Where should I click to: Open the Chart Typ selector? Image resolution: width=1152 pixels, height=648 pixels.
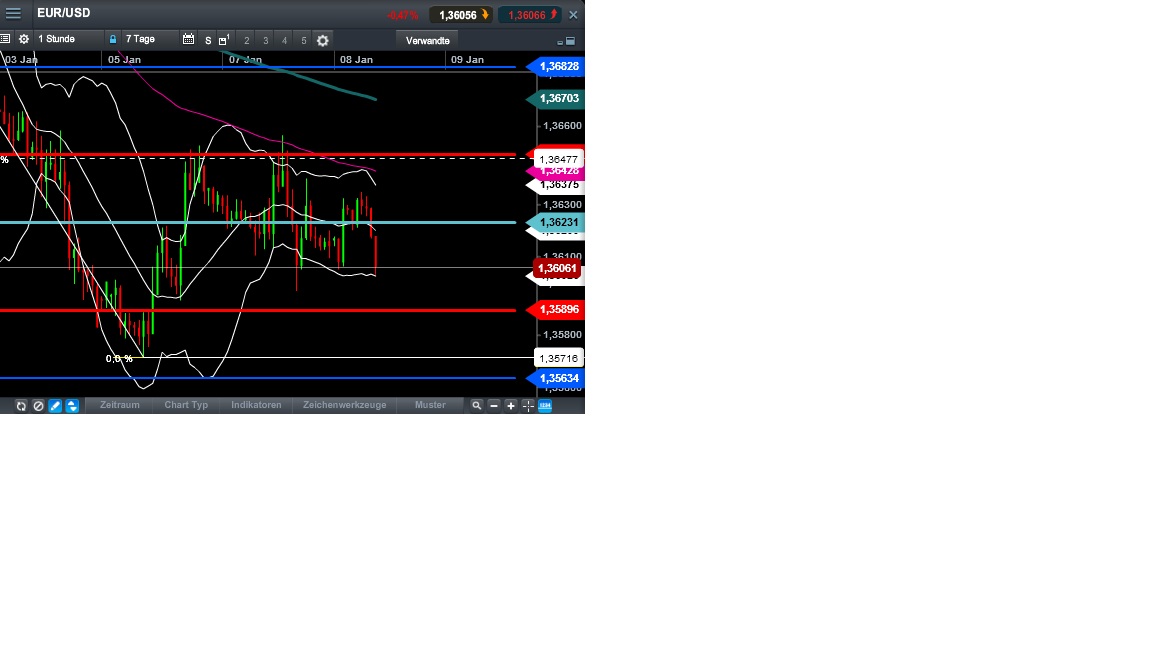coord(186,405)
